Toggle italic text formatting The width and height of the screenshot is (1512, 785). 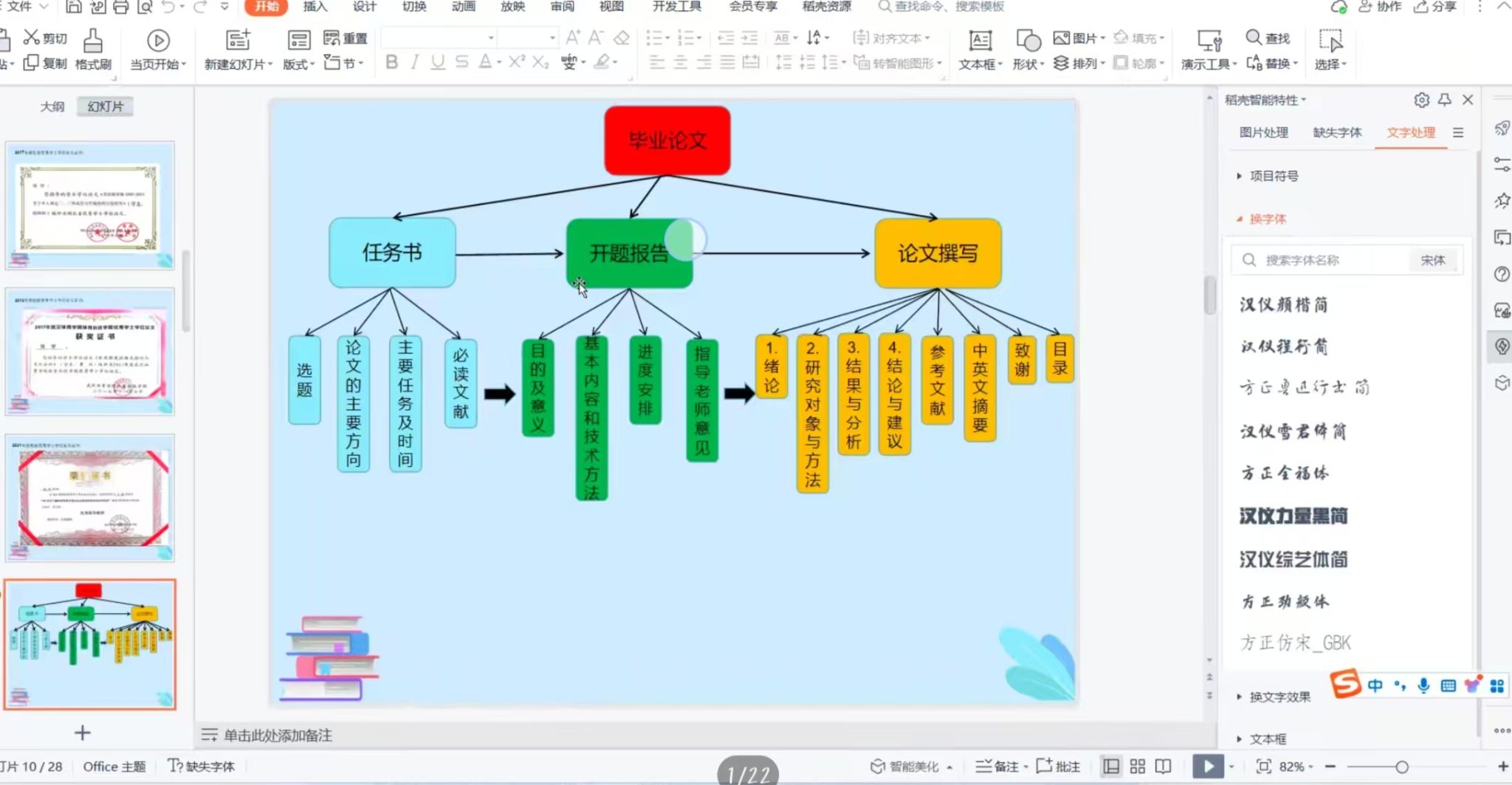pyautogui.click(x=415, y=62)
